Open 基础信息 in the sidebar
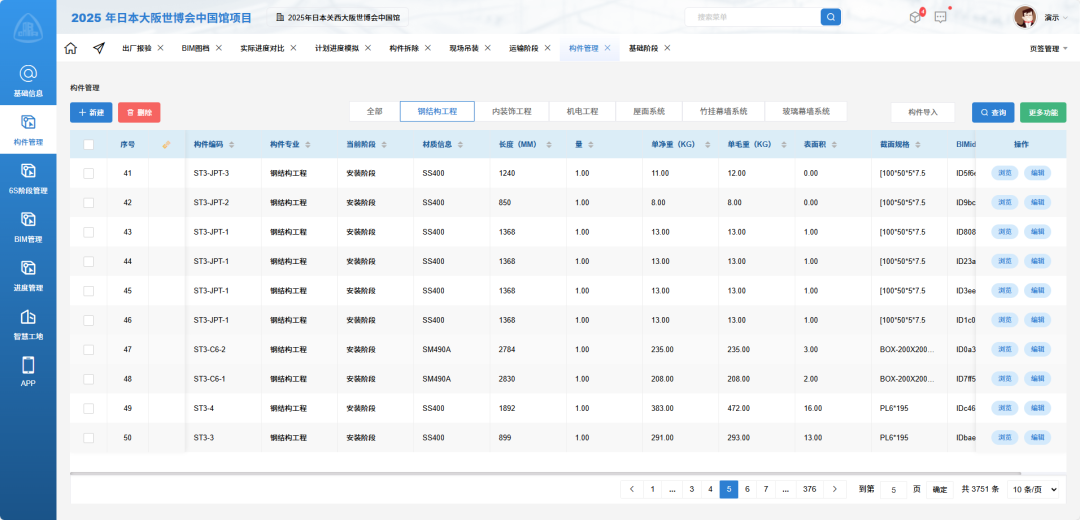Viewport: 1080px width, 520px height. (x=28, y=80)
